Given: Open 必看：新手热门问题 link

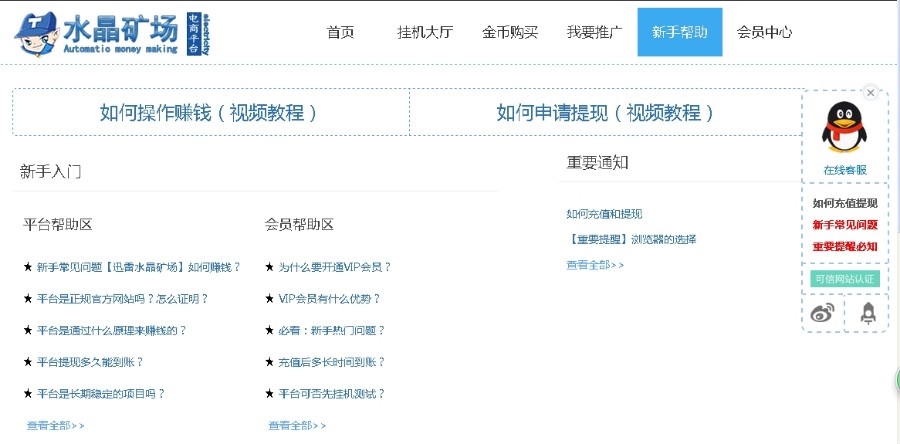Looking at the screenshot, I should click(331, 330).
